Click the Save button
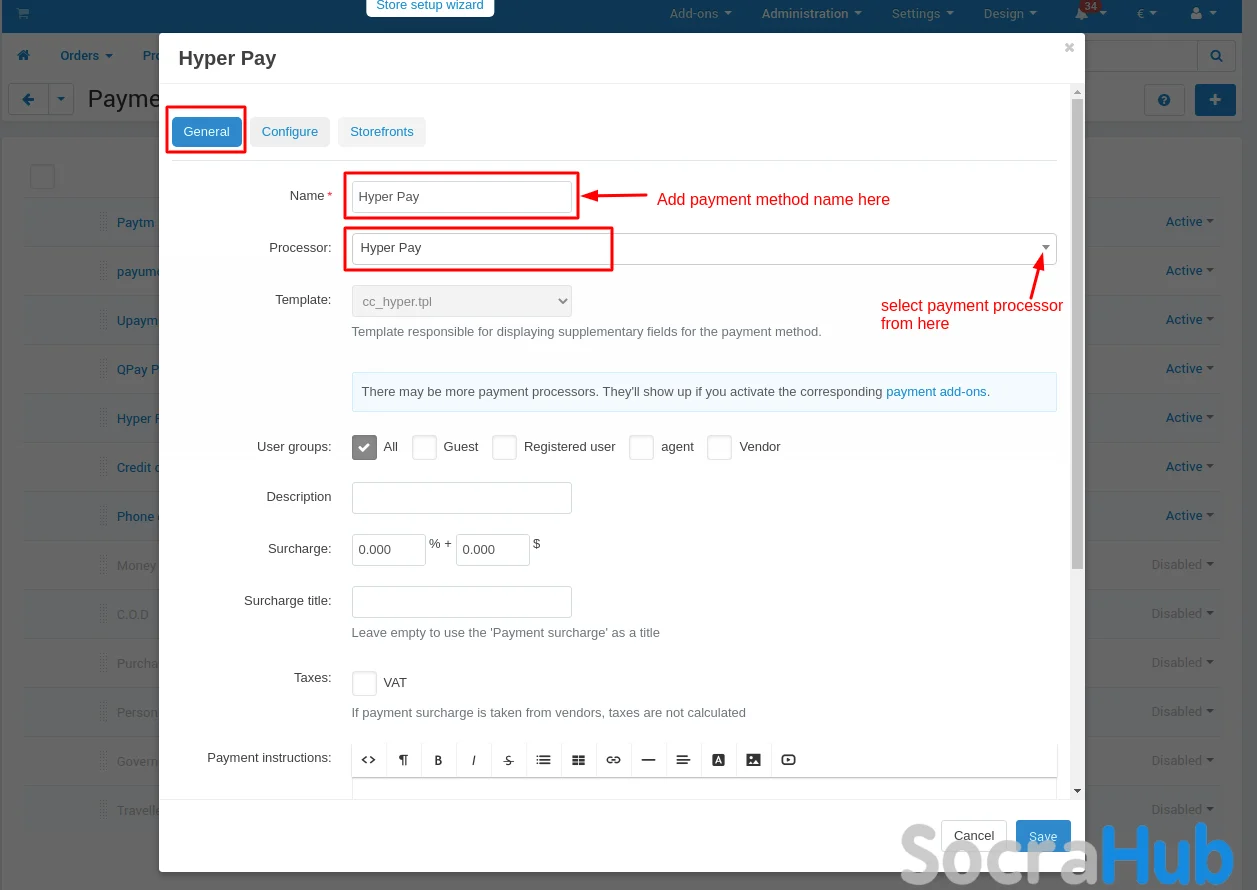 (x=1043, y=837)
